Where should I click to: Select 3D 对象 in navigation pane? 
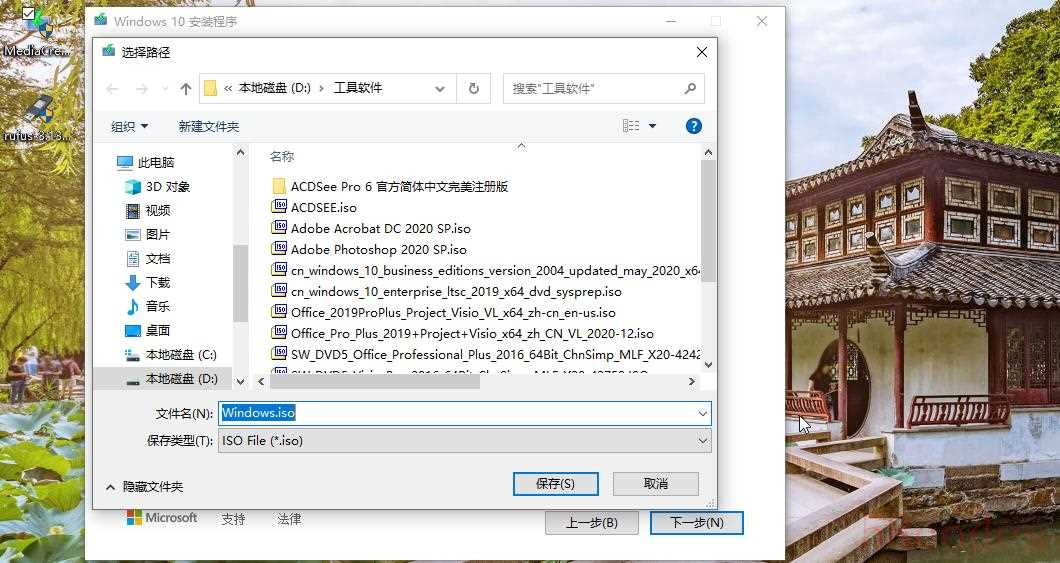167,186
